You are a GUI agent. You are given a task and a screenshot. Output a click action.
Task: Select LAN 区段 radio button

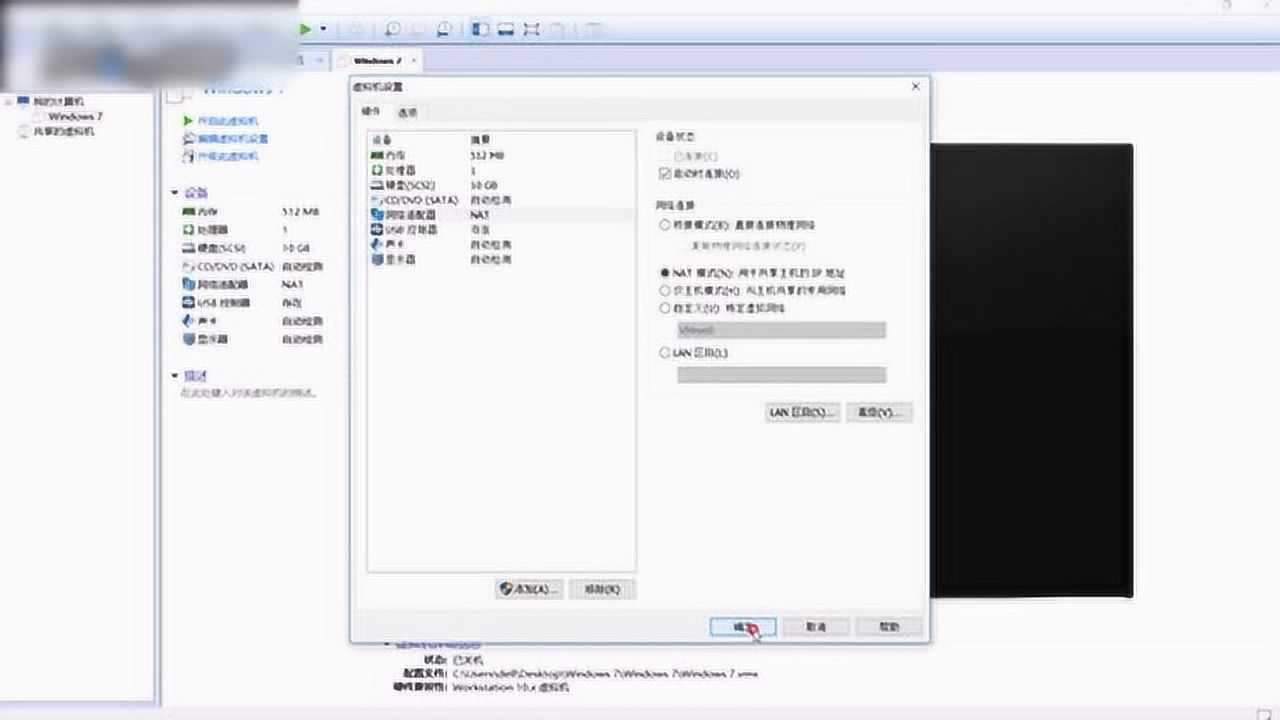[x=665, y=353]
